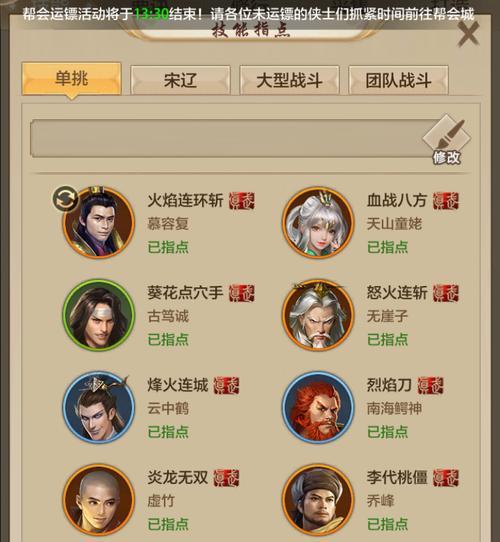Click the swap icon on 慕容复's portrait
Image resolution: width=500 pixels, height=542 pixels.
(x=66, y=199)
